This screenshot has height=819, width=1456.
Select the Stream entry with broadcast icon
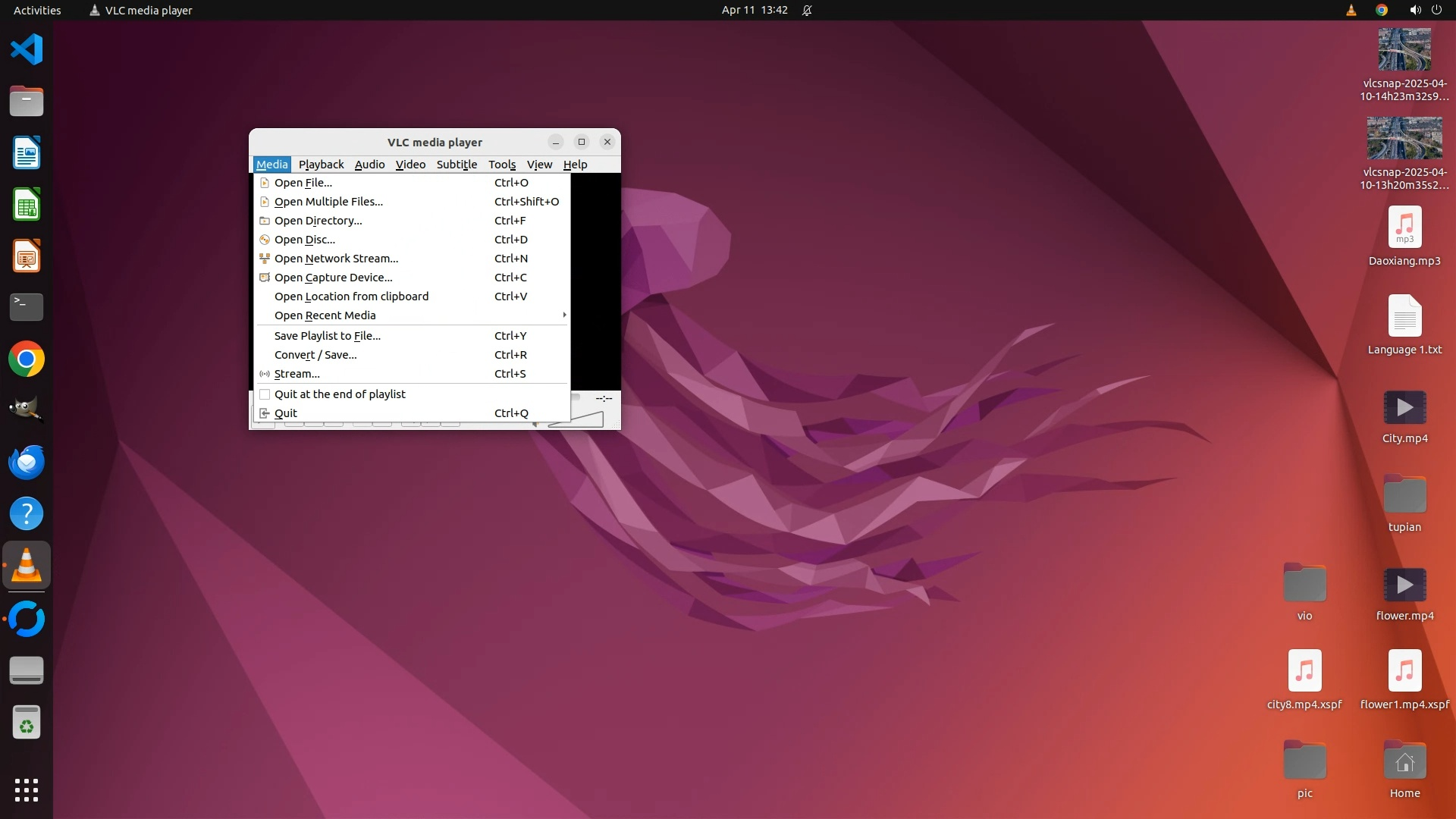click(297, 374)
